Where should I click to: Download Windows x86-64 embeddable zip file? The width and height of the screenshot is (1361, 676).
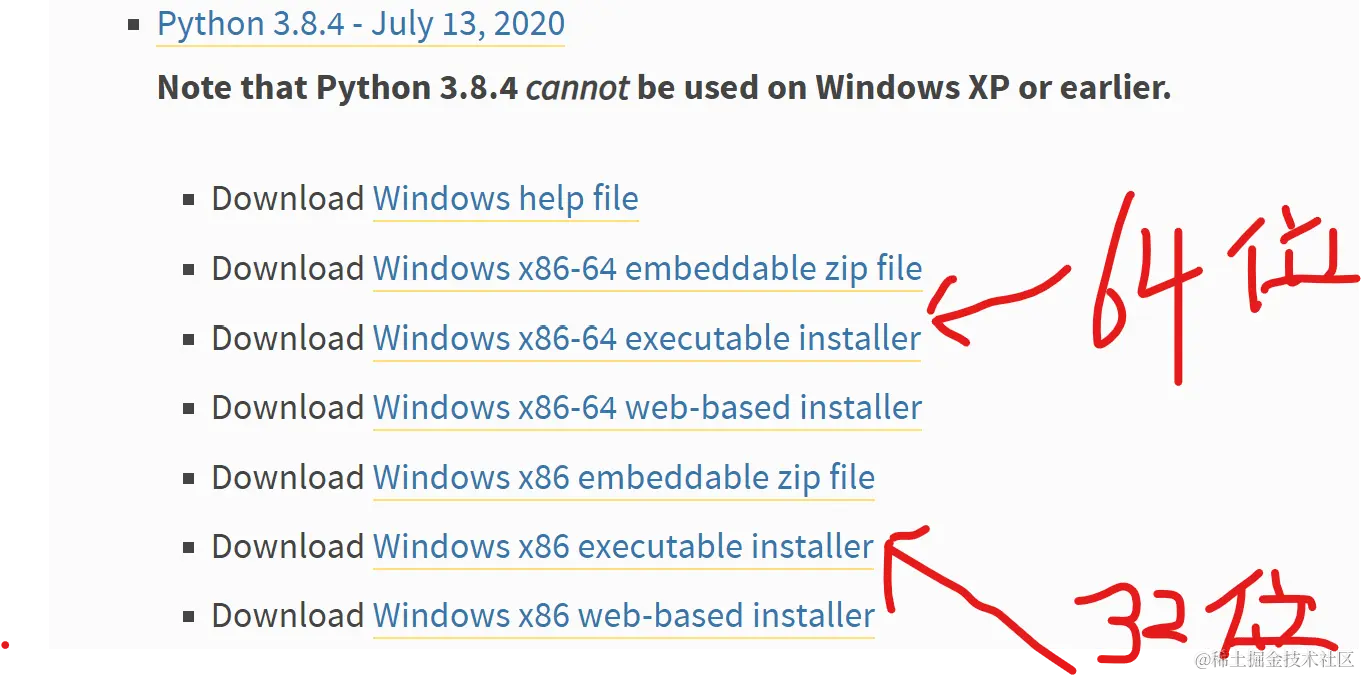(647, 269)
